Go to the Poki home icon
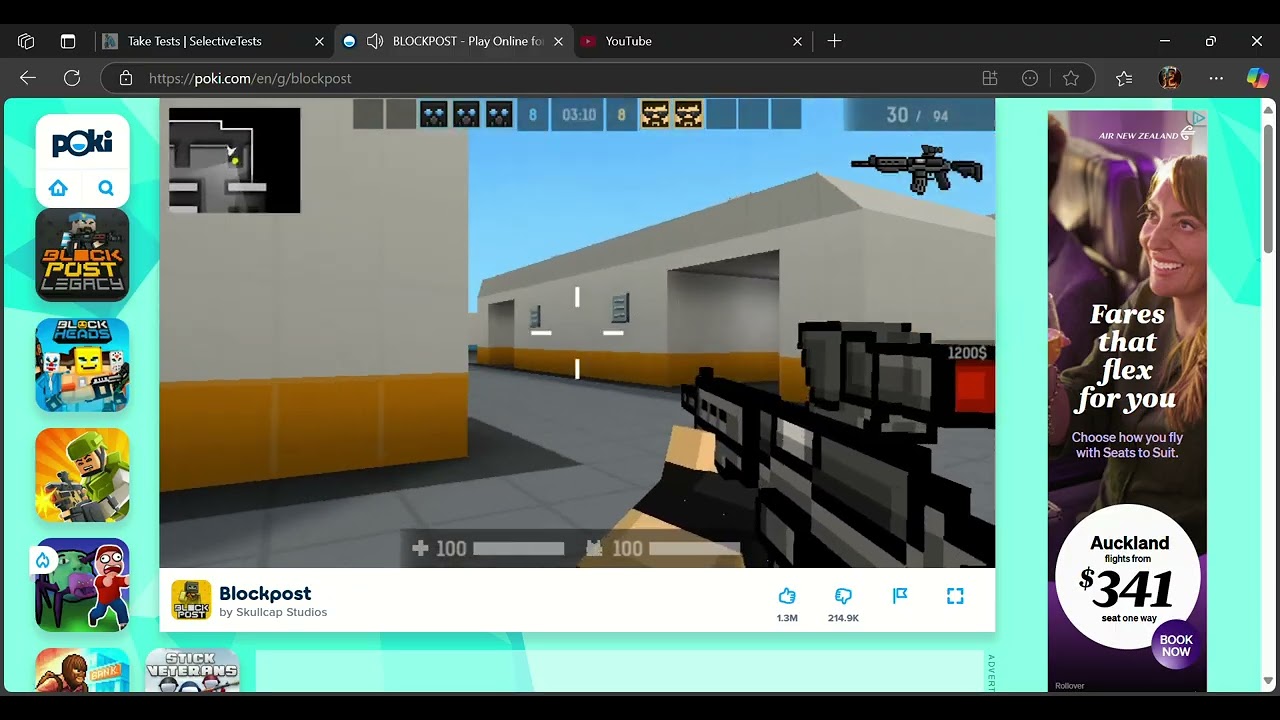 coord(58,188)
